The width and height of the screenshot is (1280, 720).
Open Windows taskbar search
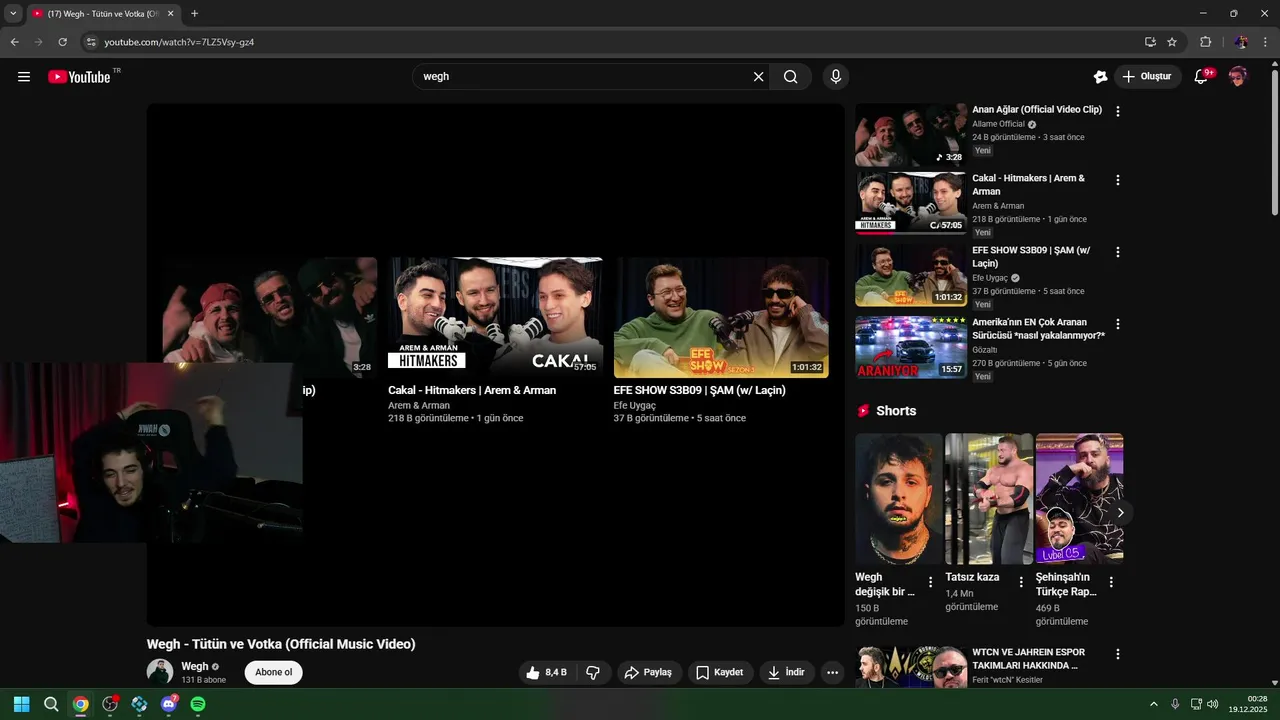point(51,704)
